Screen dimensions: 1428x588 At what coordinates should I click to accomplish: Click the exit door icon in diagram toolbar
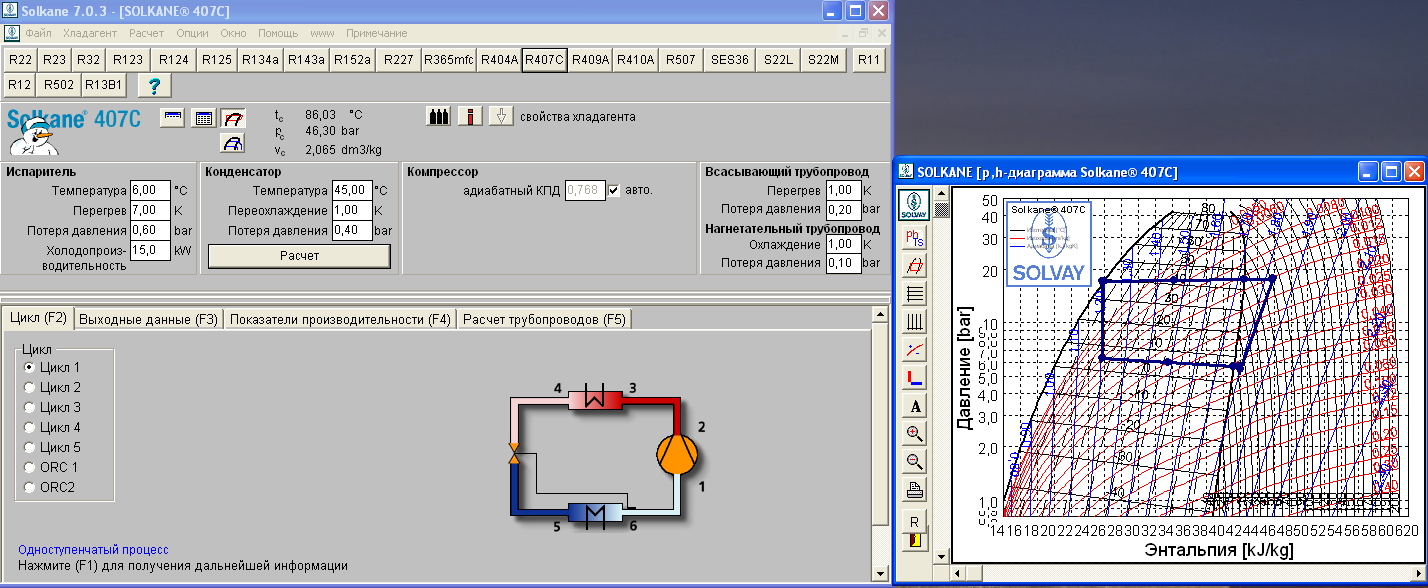[915, 541]
